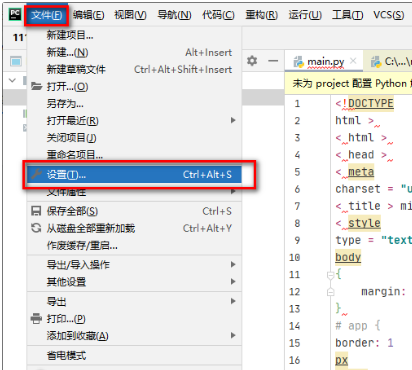Collapse the project tree chevron

click(12, 80)
